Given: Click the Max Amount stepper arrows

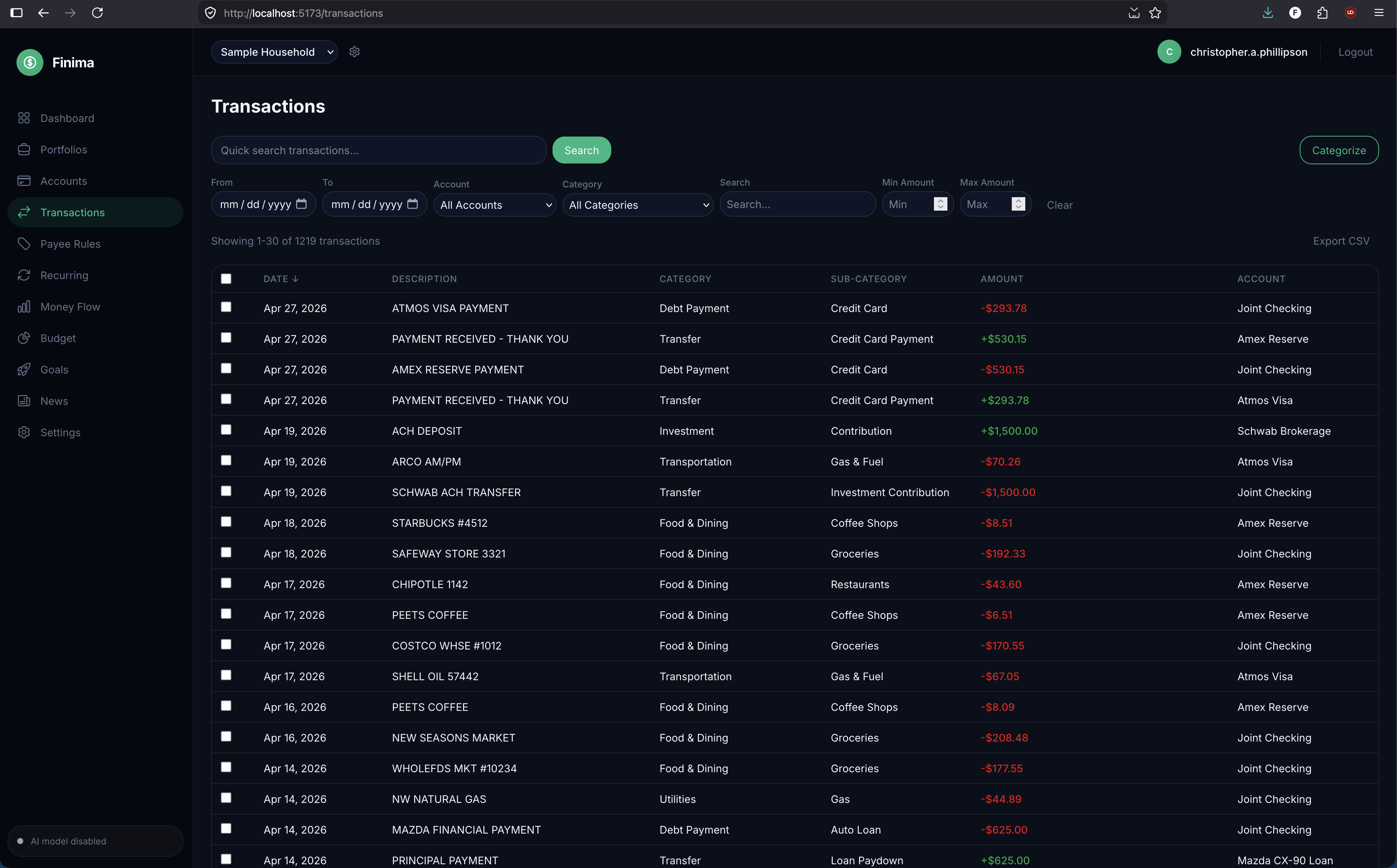Looking at the screenshot, I should [x=1018, y=204].
